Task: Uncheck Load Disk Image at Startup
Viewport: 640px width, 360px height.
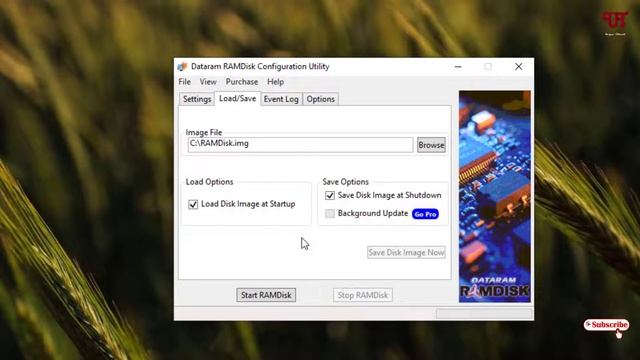Action: coord(193,204)
